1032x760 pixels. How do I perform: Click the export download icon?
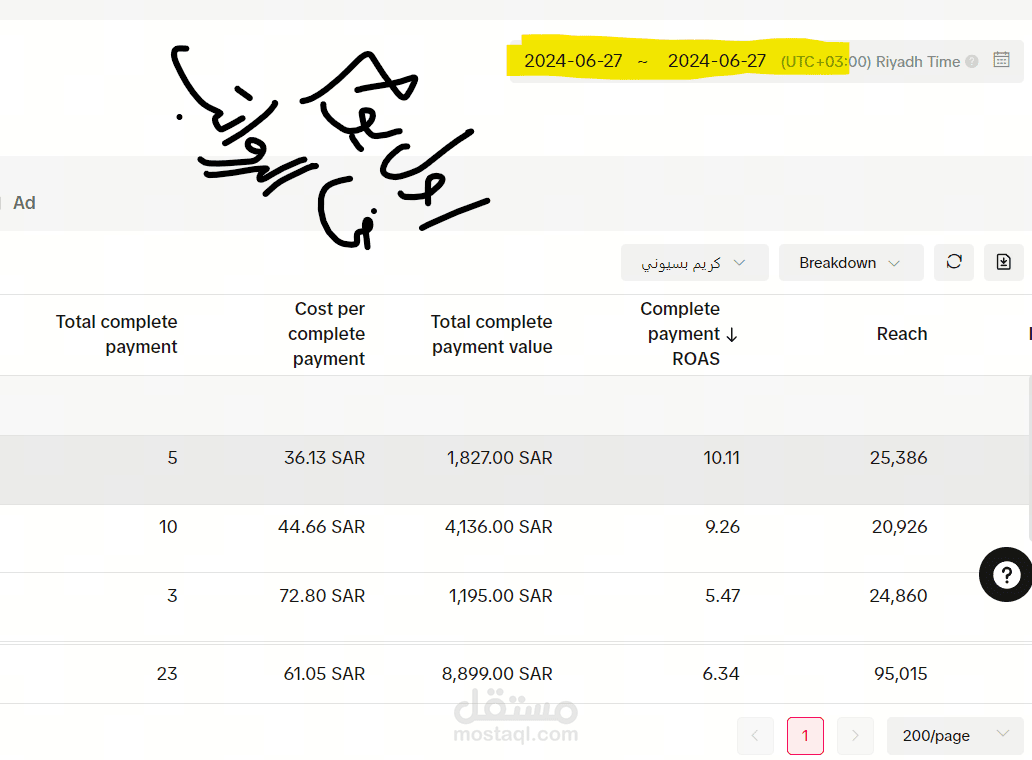[x=1004, y=262]
